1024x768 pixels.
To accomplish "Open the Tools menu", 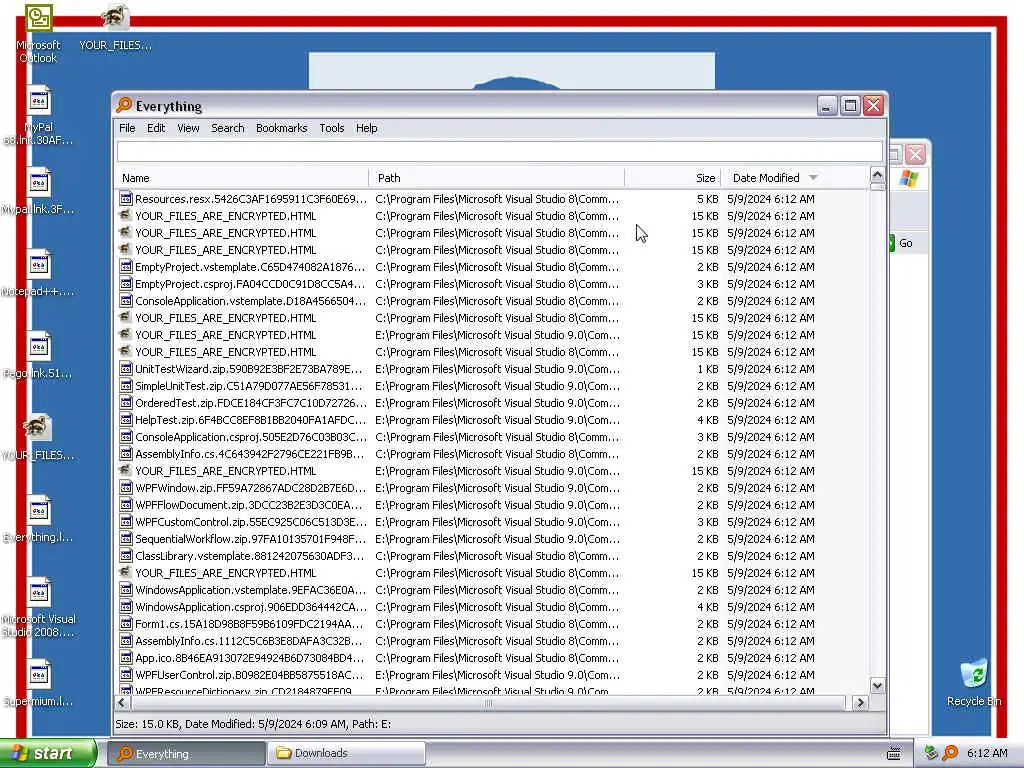I will pyautogui.click(x=332, y=128).
